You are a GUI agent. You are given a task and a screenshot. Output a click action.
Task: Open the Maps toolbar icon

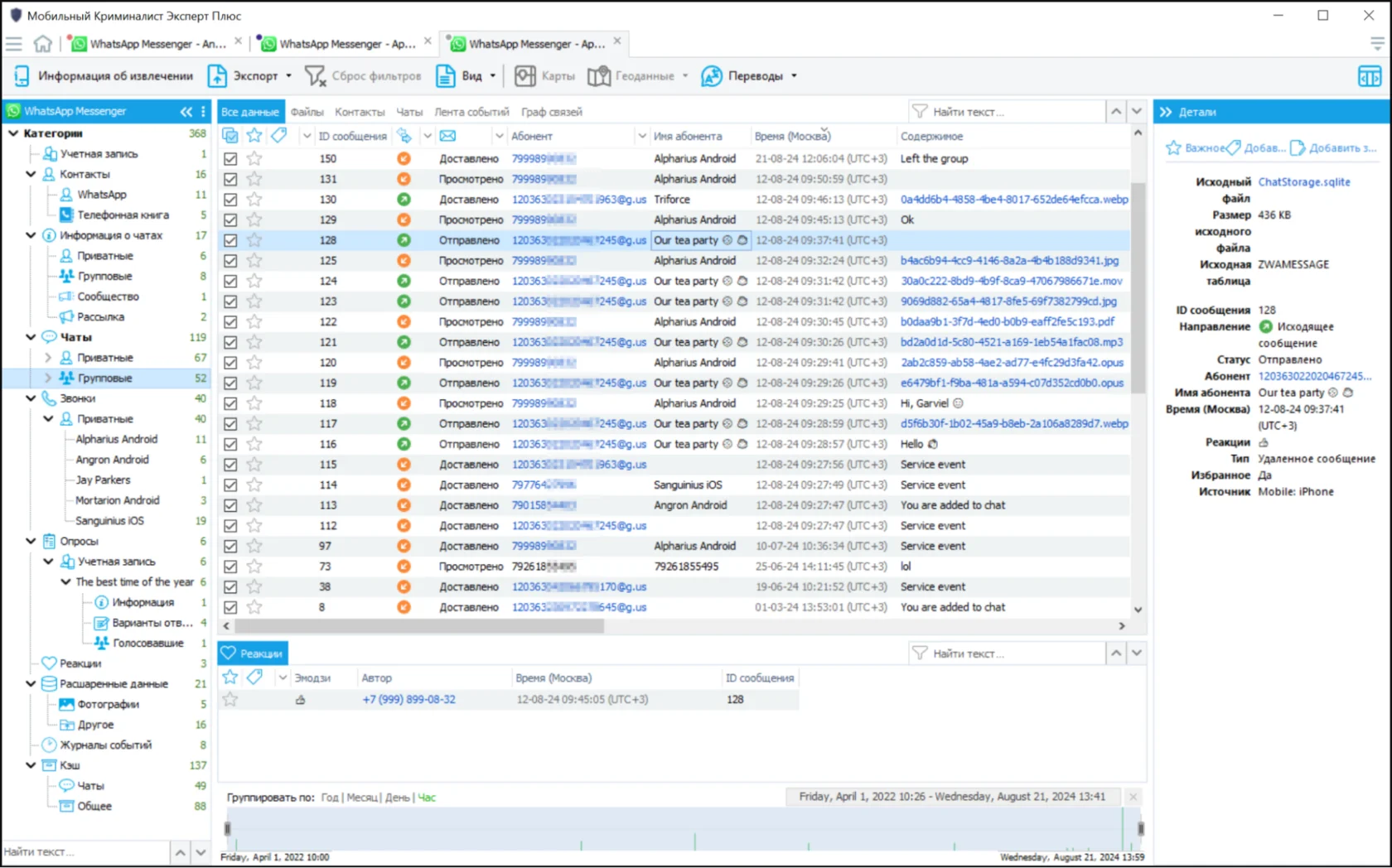[x=524, y=76]
